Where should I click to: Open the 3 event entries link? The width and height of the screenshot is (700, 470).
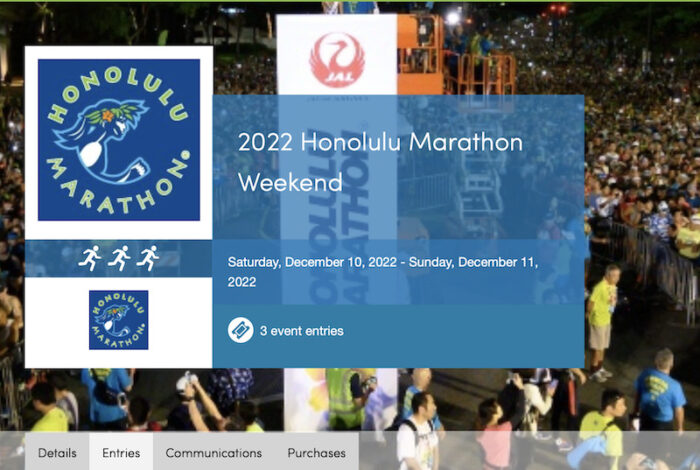(302, 331)
